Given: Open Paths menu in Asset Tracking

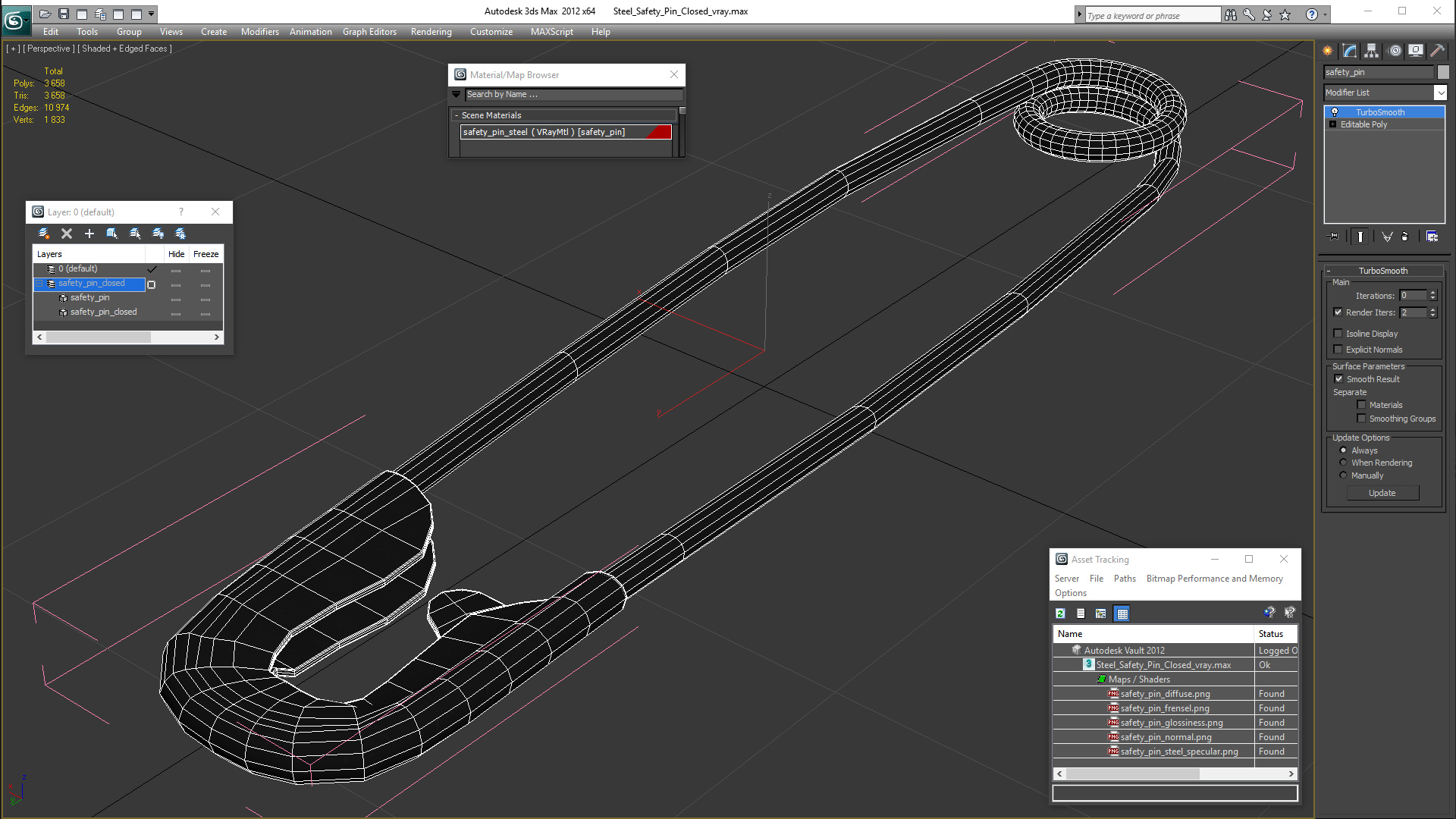Looking at the screenshot, I should 1125,579.
